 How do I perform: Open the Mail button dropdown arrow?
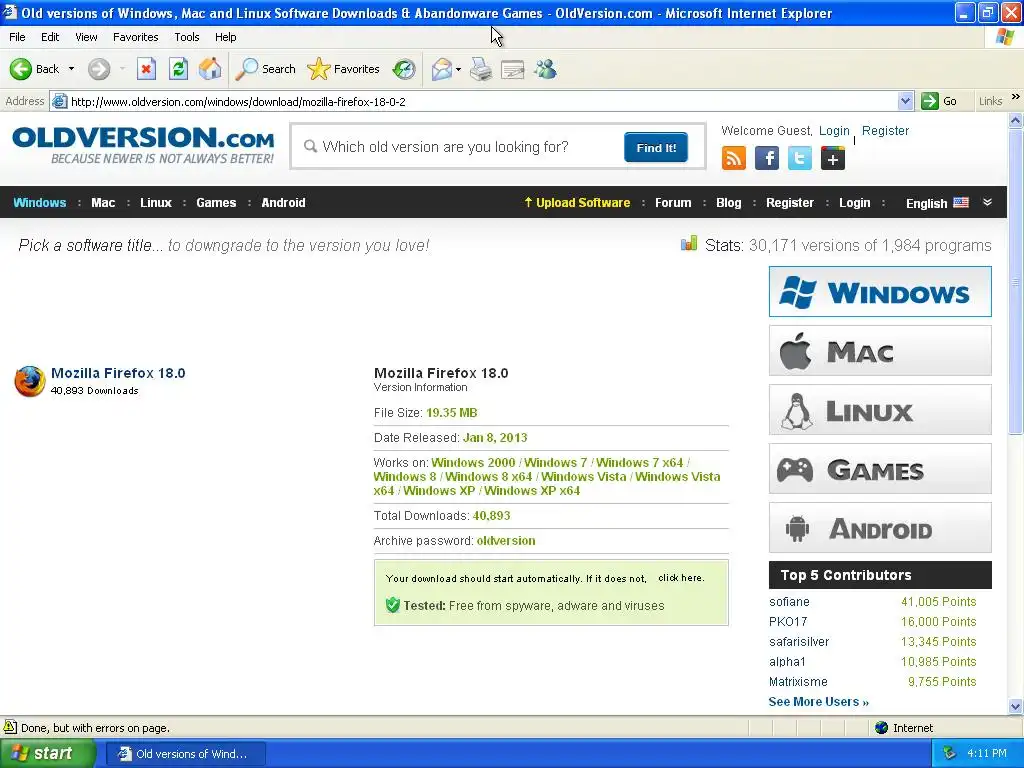pos(458,69)
